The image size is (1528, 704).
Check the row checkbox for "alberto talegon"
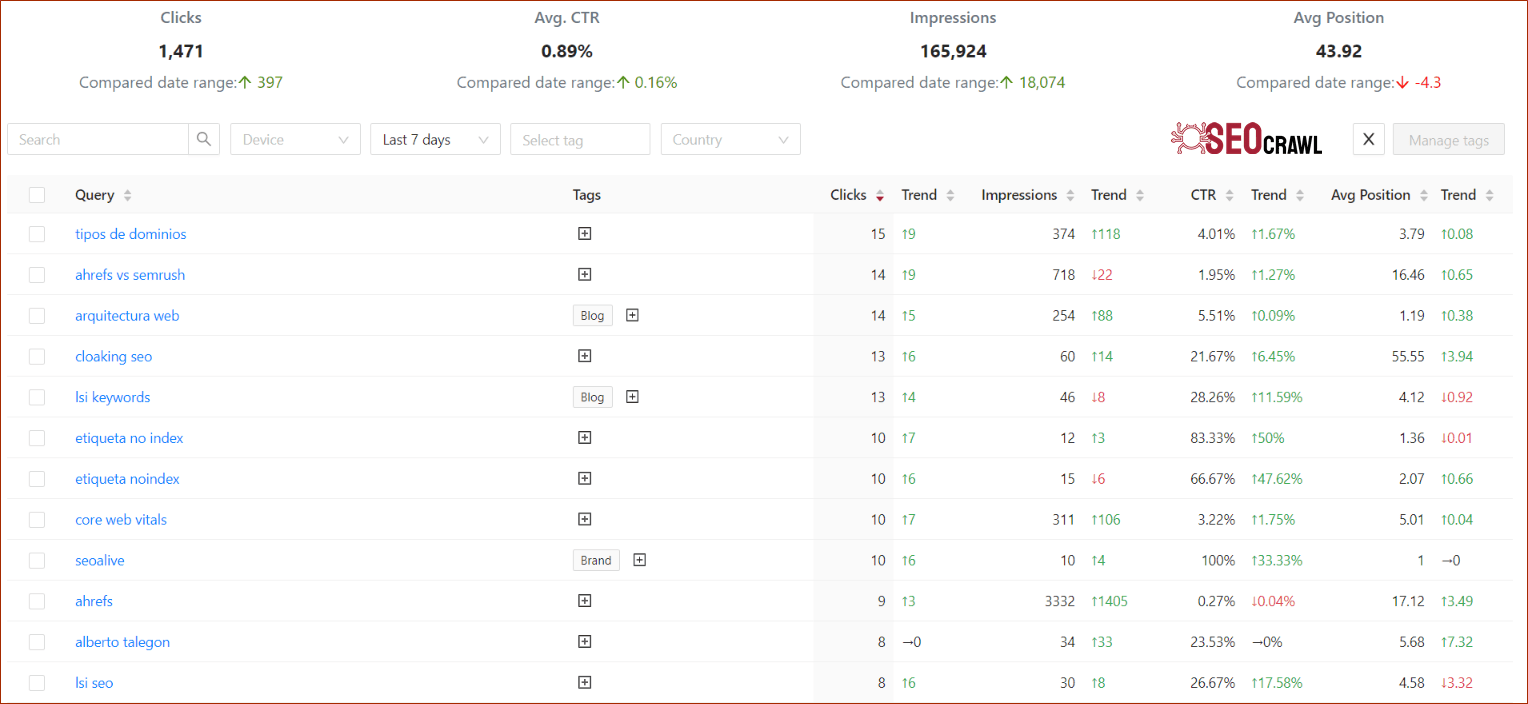(x=37, y=641)
